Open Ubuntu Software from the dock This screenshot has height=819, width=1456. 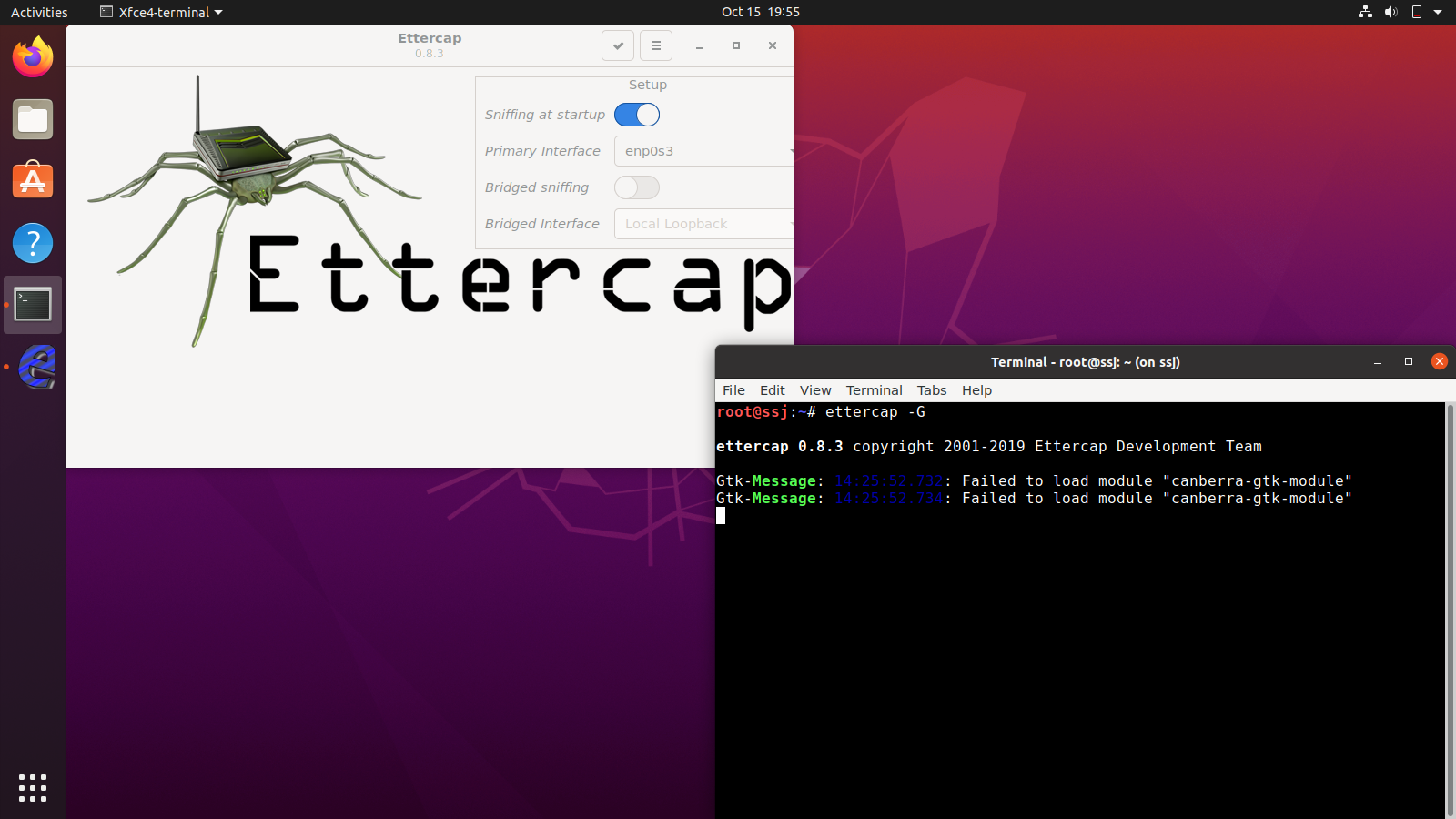pyautogui.click(x=33, y=181)
